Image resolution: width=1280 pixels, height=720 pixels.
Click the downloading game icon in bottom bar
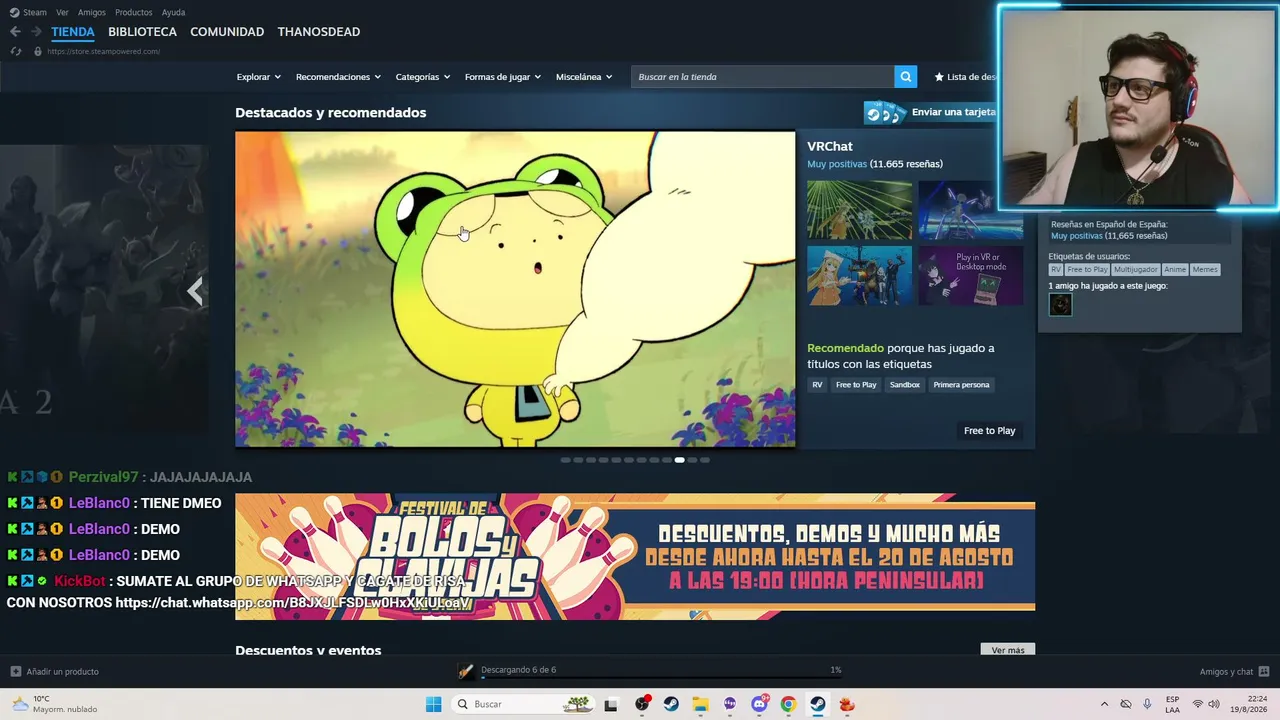[x=466, y=671]
